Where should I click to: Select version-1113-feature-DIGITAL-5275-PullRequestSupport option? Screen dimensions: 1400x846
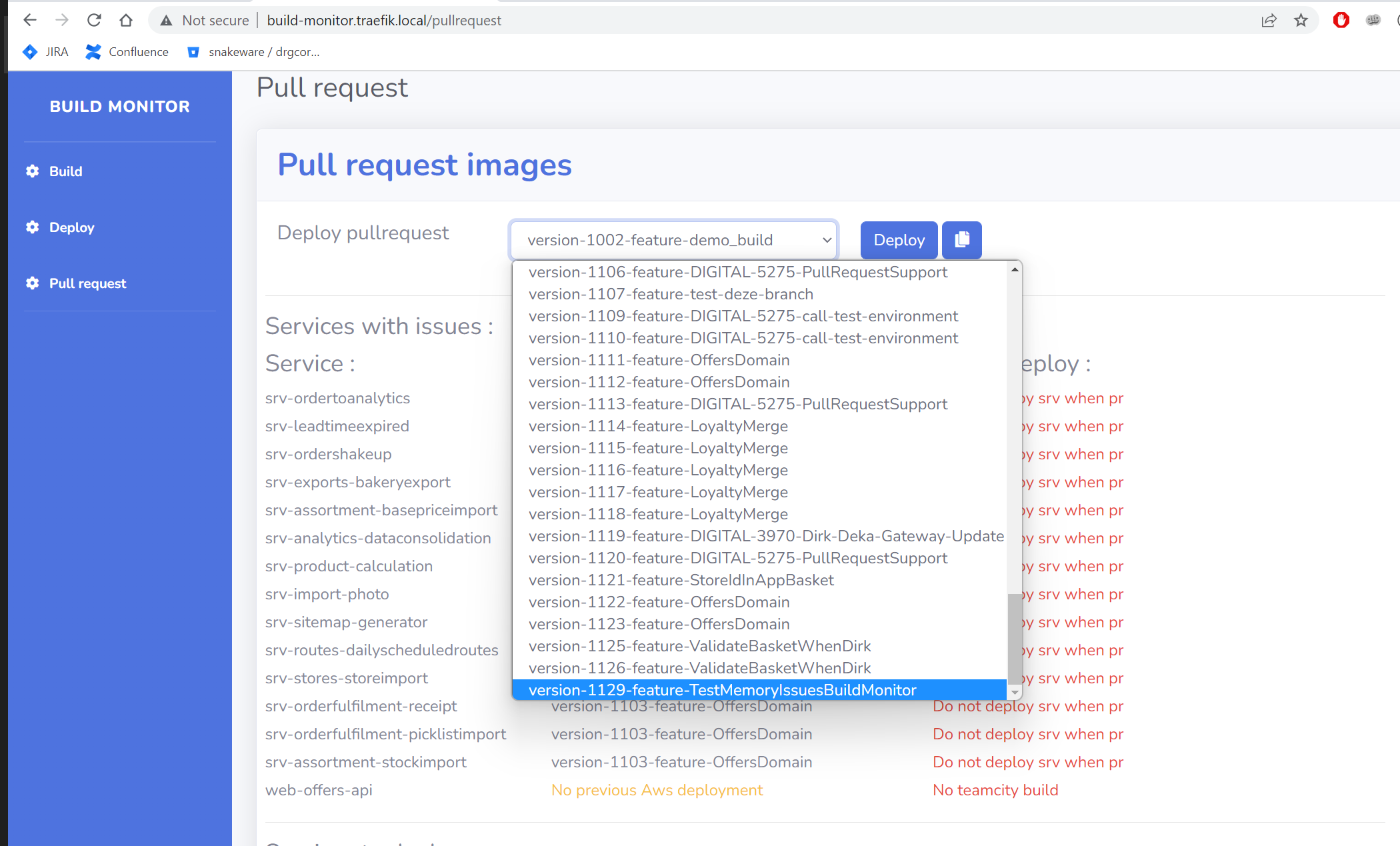click(759, 404)
